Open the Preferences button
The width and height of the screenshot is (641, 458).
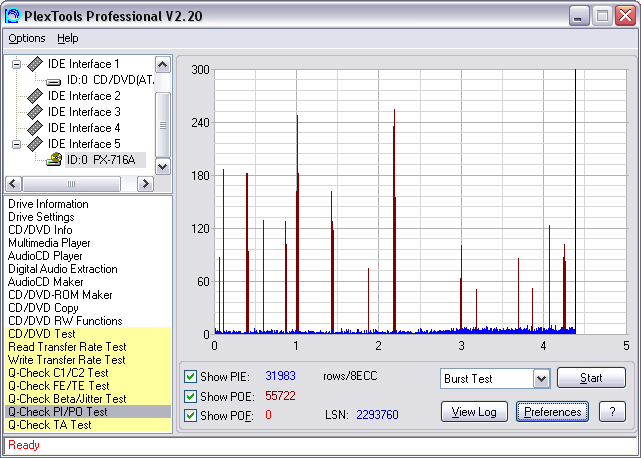(x=552, y=412)
